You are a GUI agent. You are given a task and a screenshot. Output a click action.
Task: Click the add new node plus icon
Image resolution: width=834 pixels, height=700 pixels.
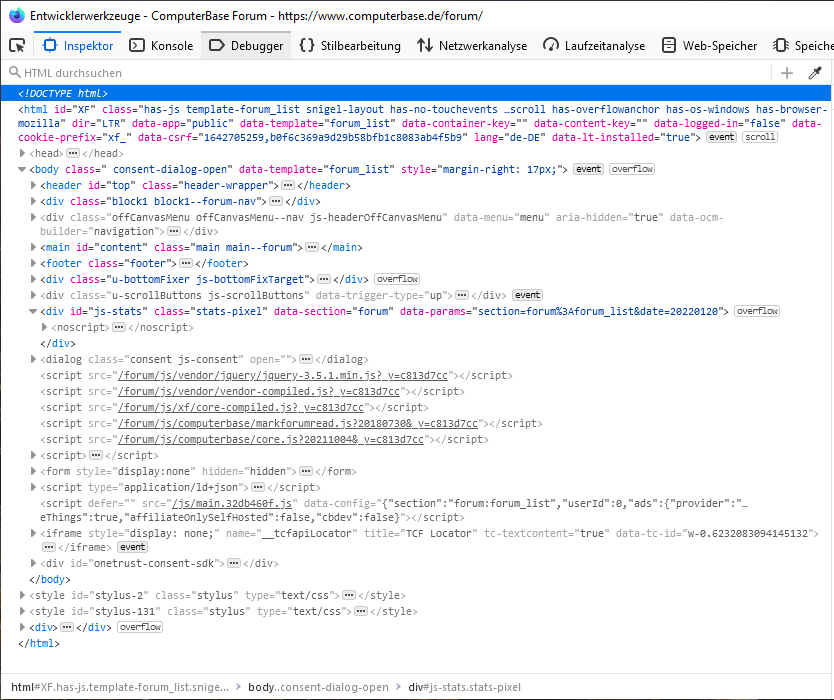(787, 73)
